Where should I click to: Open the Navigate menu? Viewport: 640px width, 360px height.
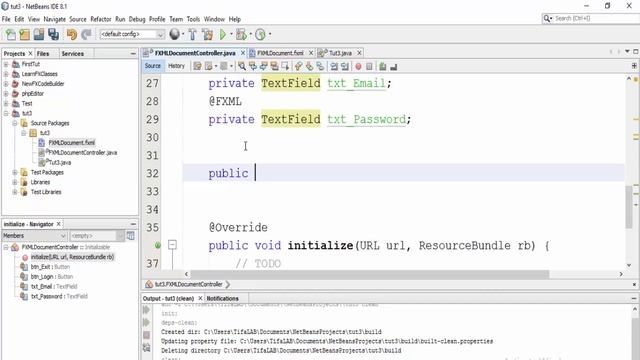(54, 19)
